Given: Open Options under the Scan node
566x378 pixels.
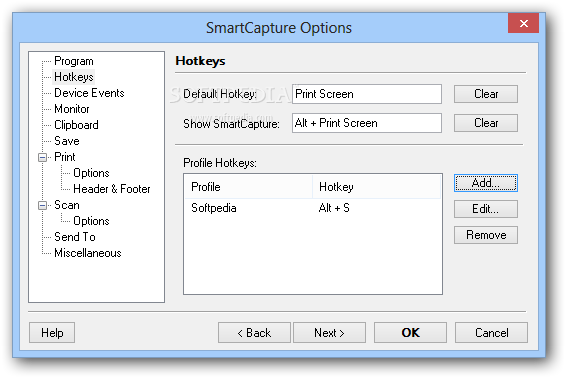Looking at the screenshot, I should [91, 221].
